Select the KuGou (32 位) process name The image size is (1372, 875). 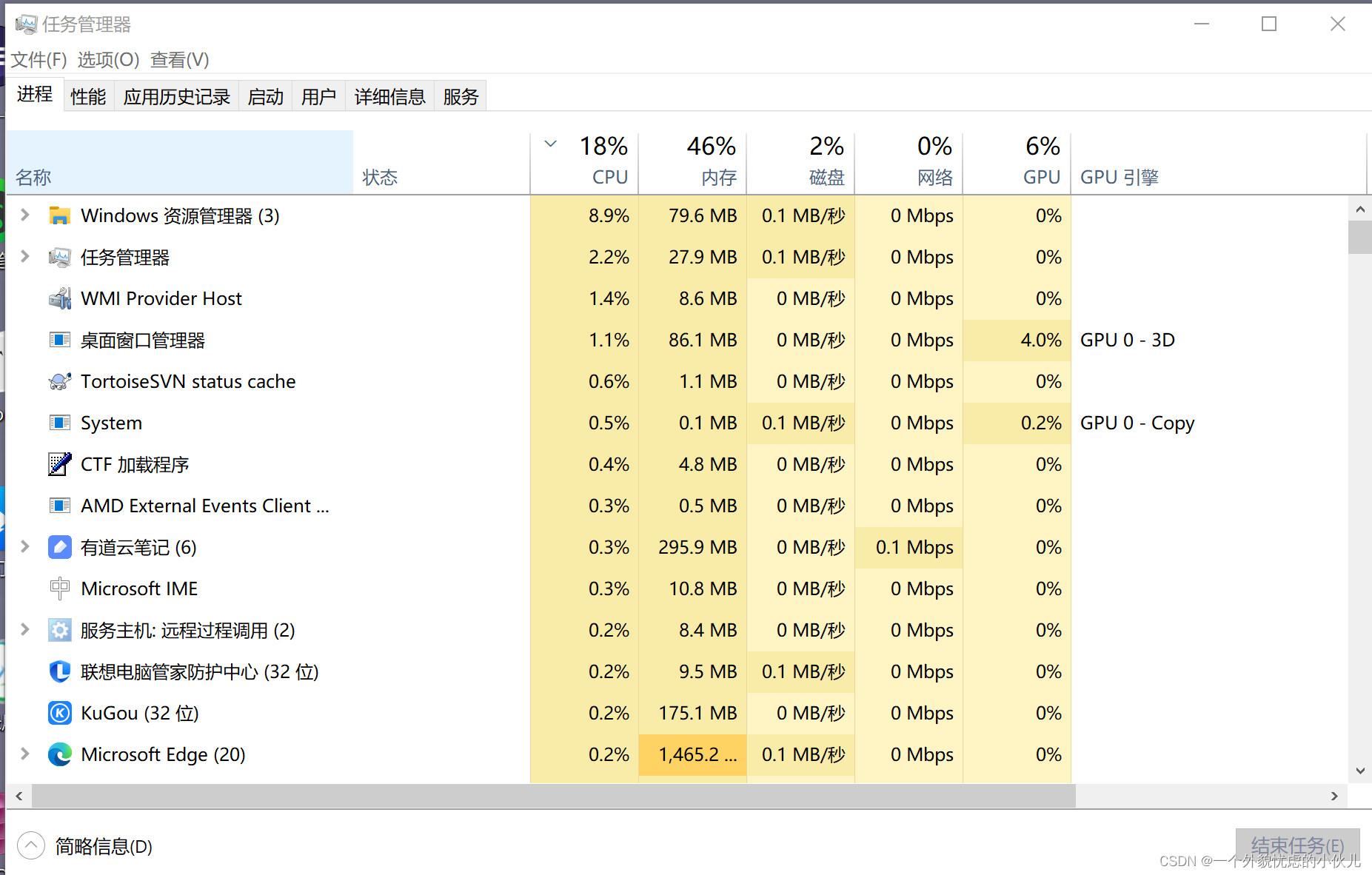tap(140, 713)
